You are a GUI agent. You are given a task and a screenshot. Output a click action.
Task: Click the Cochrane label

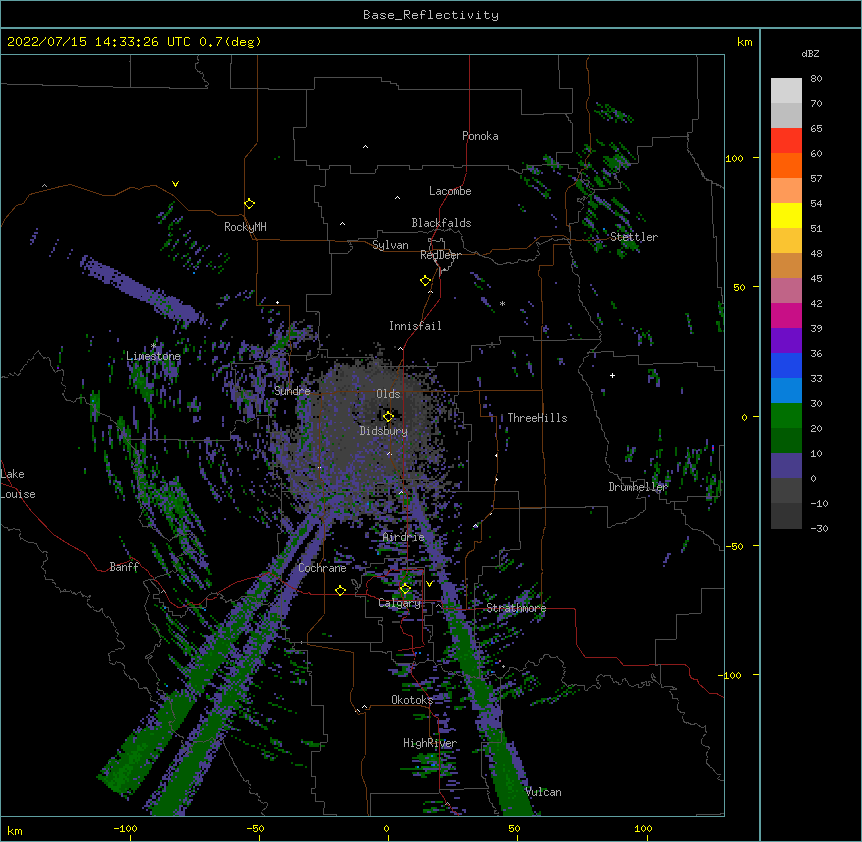click(x=322, y=568)
